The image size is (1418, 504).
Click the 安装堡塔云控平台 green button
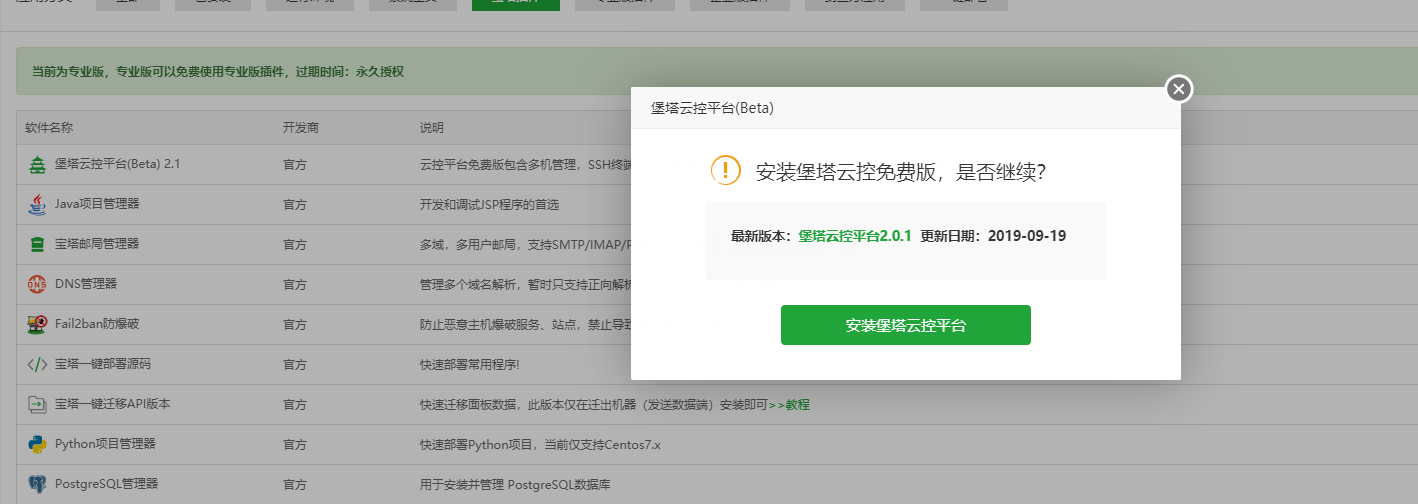pyautogui.click(x=905, y=325)
